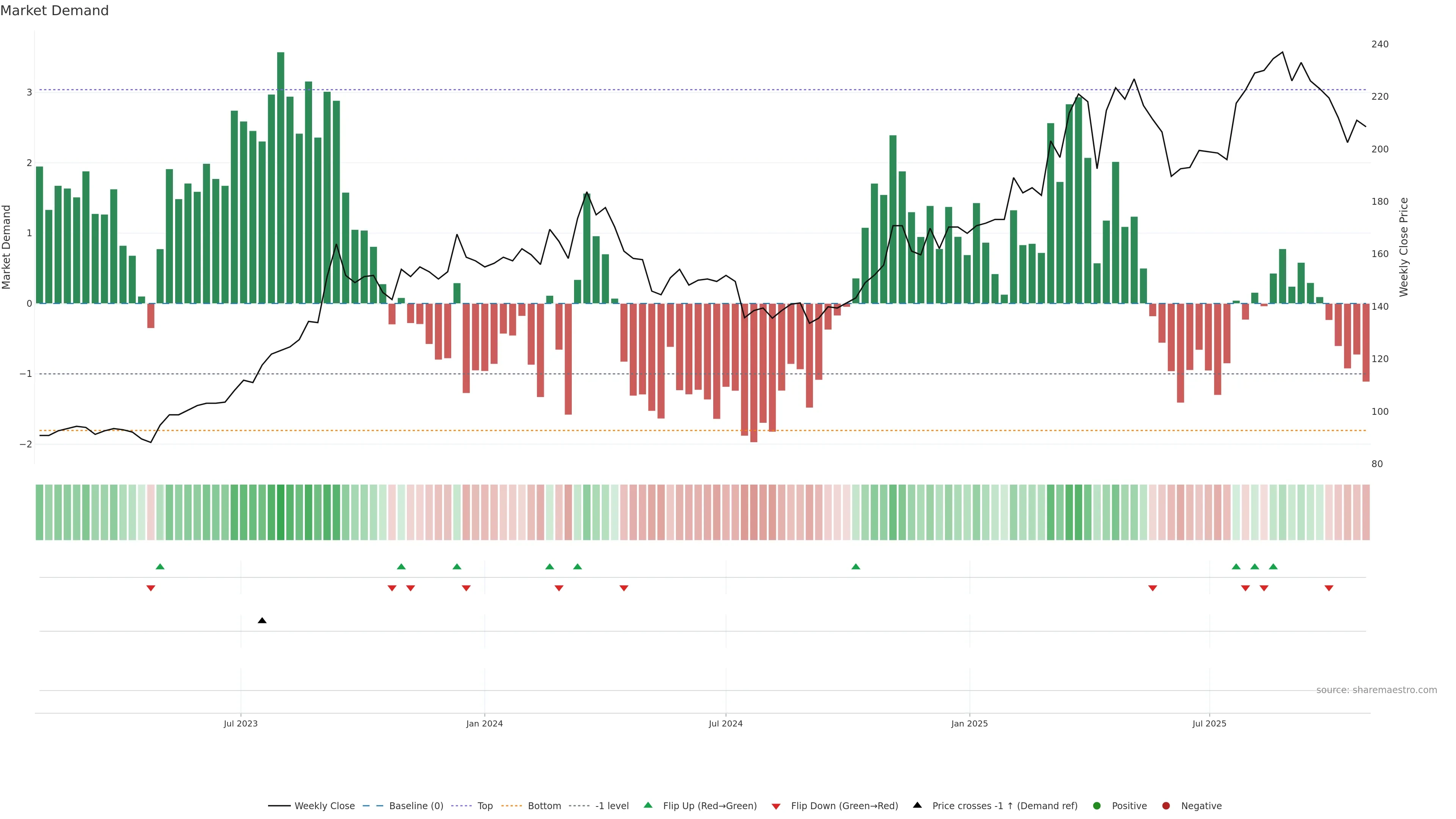The image size is (1456, 819).
Task: Click the first green flip-up triangle marker
Action: [x=160, y=566]
